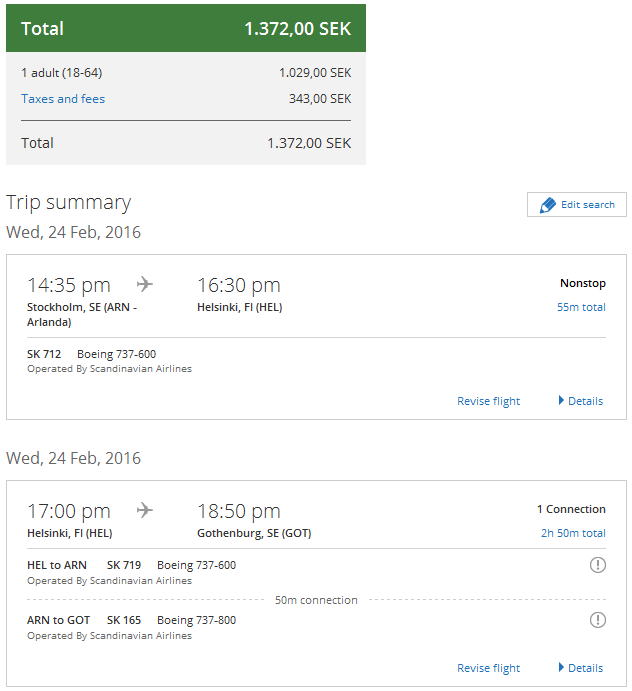The height and width of the screenshot is (691, 632).
Task: Expand Details arrow for Stockholm flight
Action: (562, 401)
